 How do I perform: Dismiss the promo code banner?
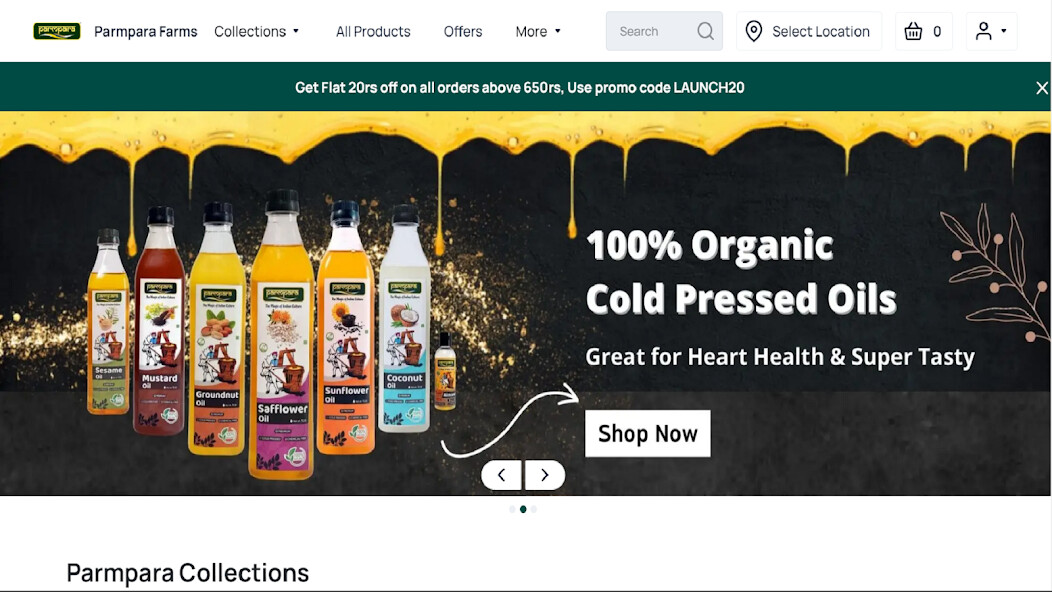pyautogui.click(x=1041, y=87)
